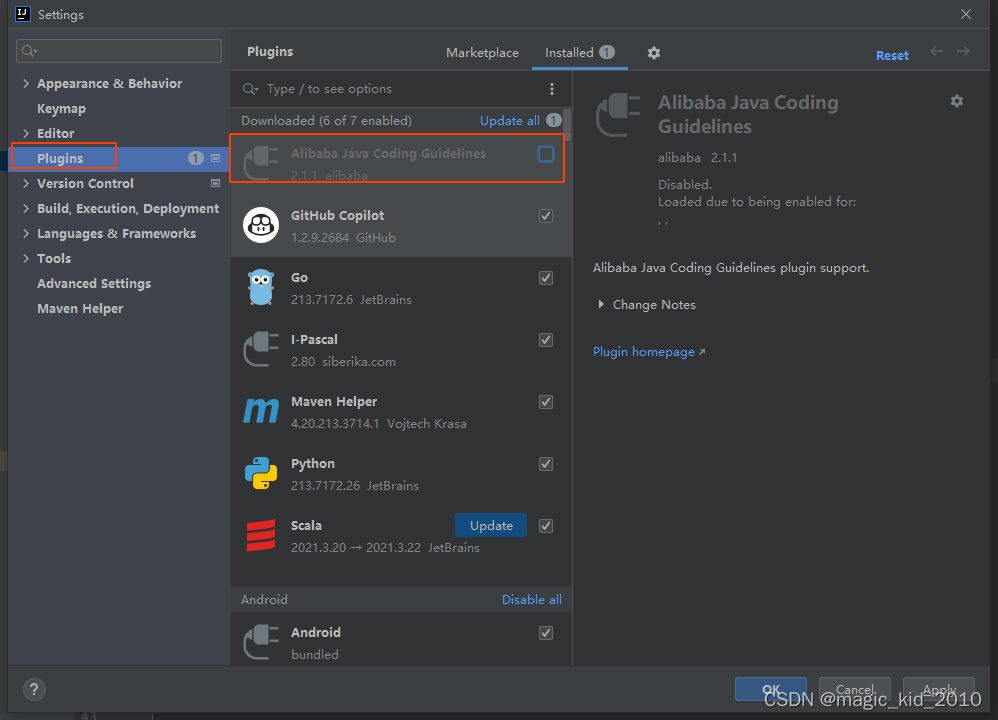The width and height of the screenshot is (998, 720).
Task: Click magnifier icon in plugin search field
Action: (250, 89)
